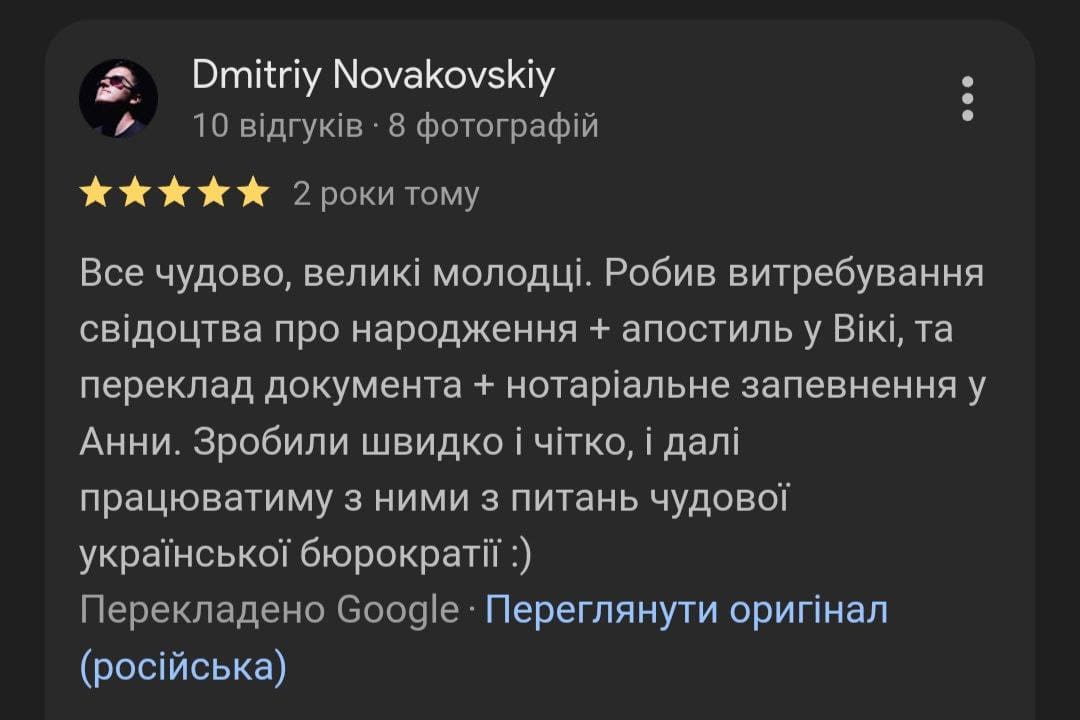Open the three-dot review options menu

click(x=967, y=99)
